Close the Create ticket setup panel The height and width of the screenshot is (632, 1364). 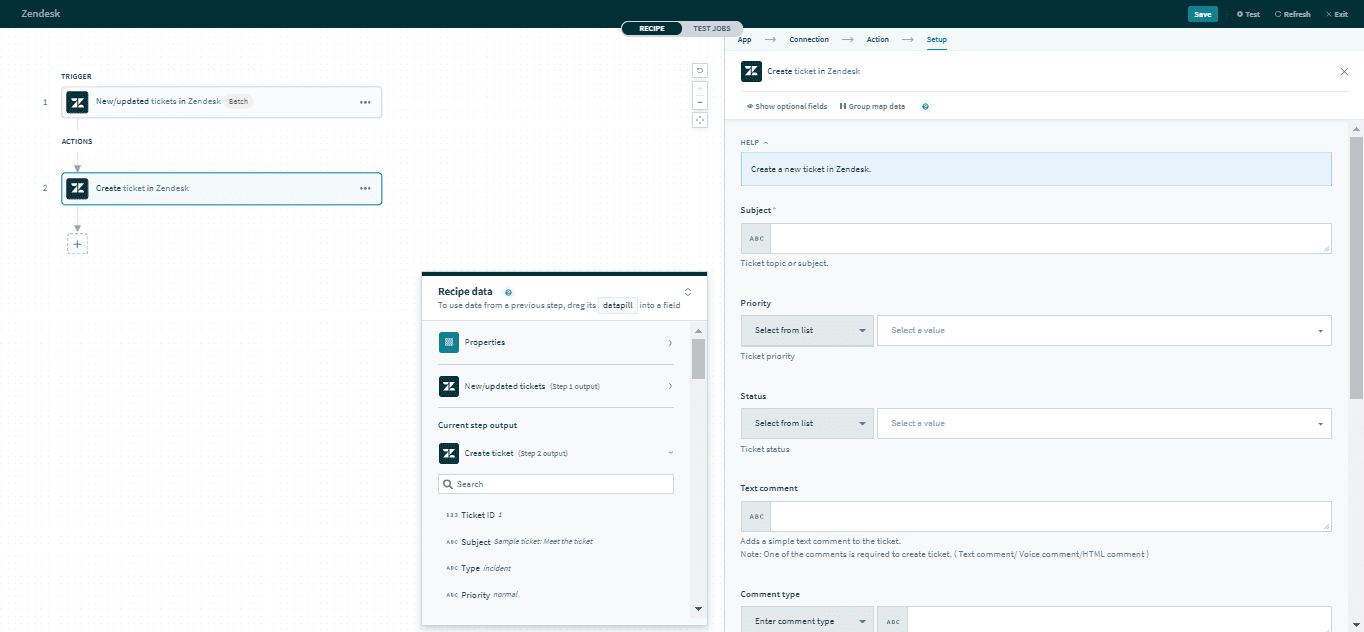(x=1344, y=72)
